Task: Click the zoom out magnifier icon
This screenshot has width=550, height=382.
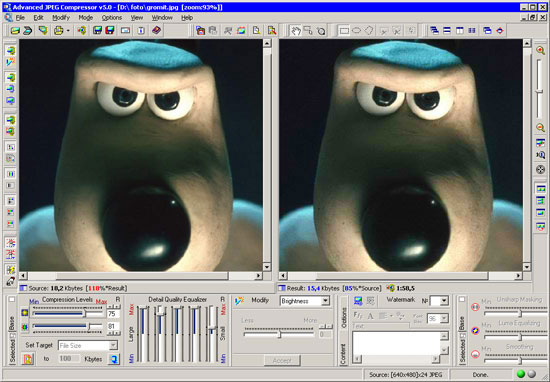Action: pyautogui.click(x=540, y=128)
